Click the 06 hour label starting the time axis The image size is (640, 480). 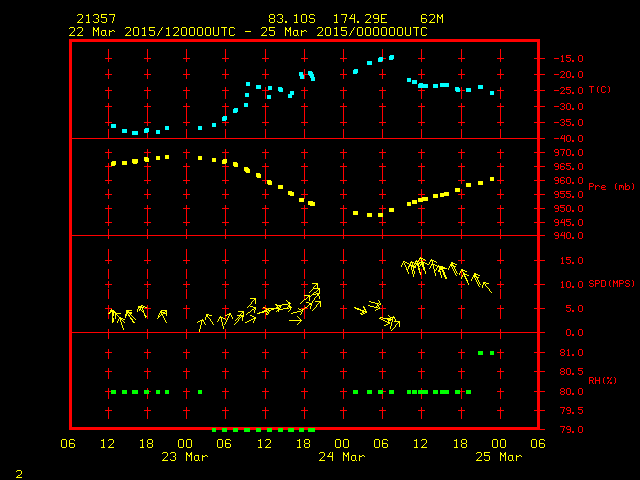(68, 443)
